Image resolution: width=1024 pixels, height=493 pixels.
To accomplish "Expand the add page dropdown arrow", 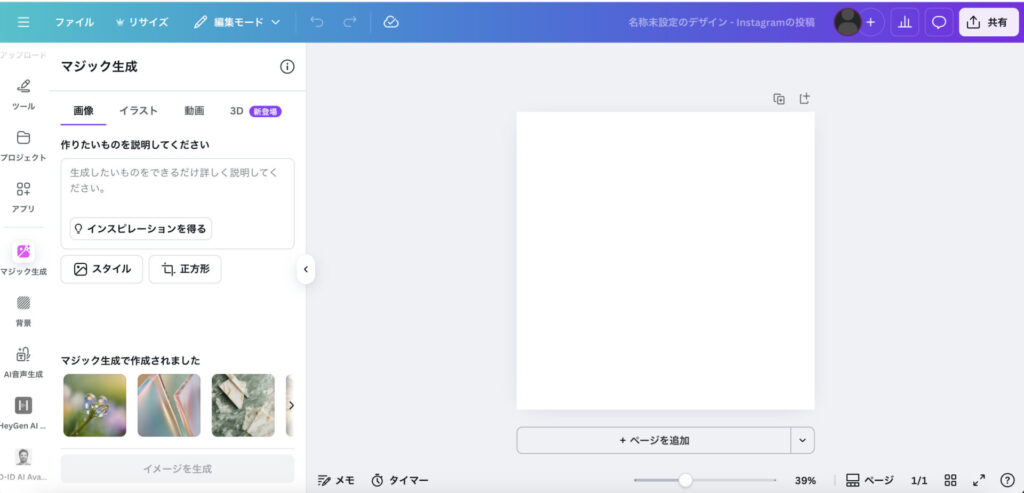I will [803, 440].
